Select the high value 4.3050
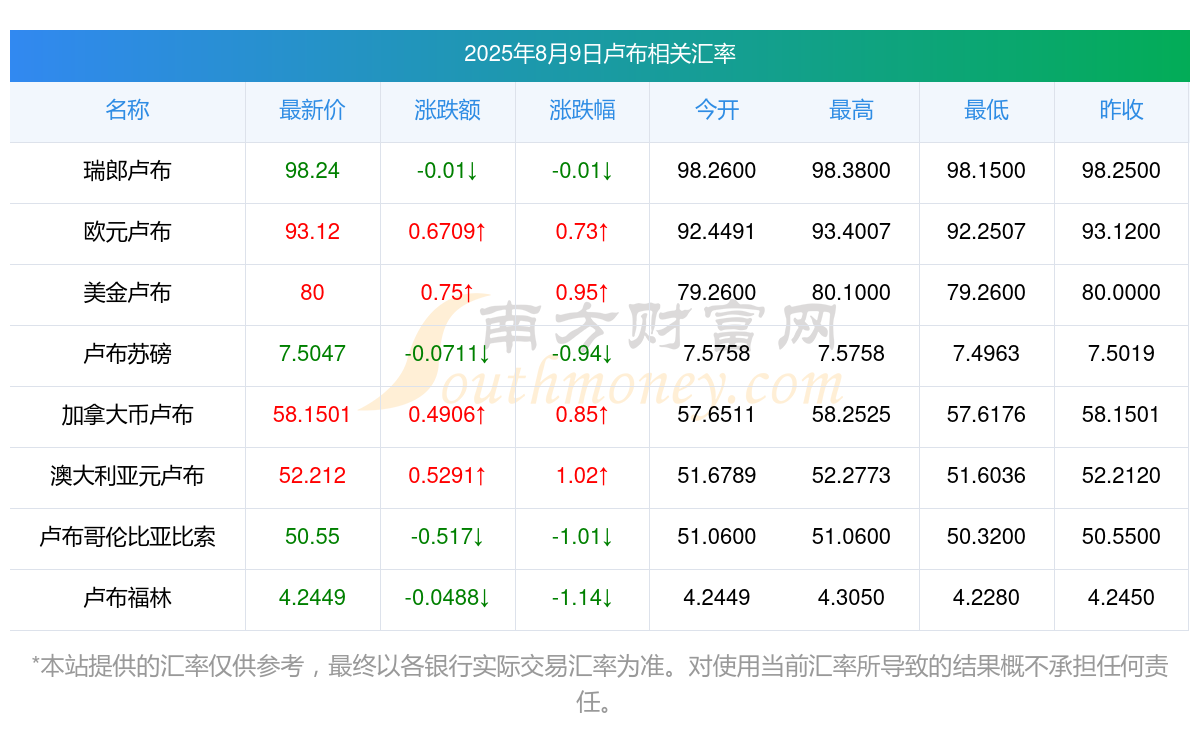This screenshot has height=733, width=1200. 851,598
